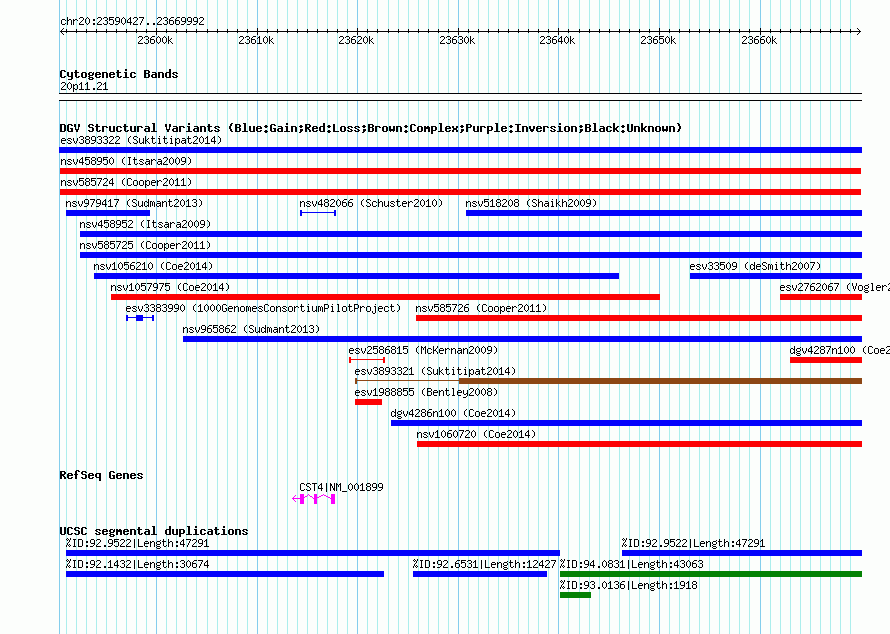This screenshot has height=634, width=890.
Task: Click the RefSeq Genes track title
Action: click(x=101, y=475)
